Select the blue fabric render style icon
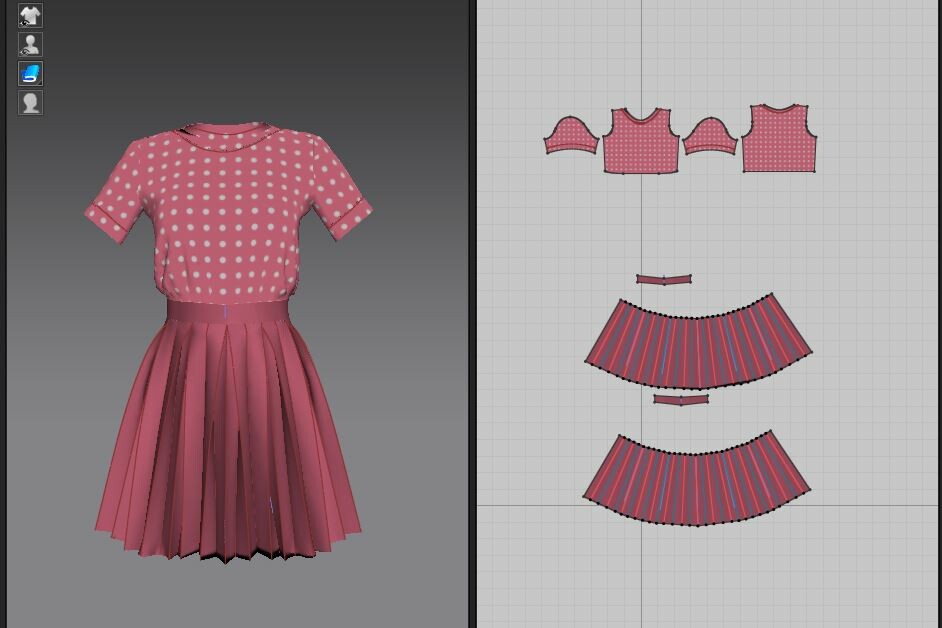 (x=30, y=73)
